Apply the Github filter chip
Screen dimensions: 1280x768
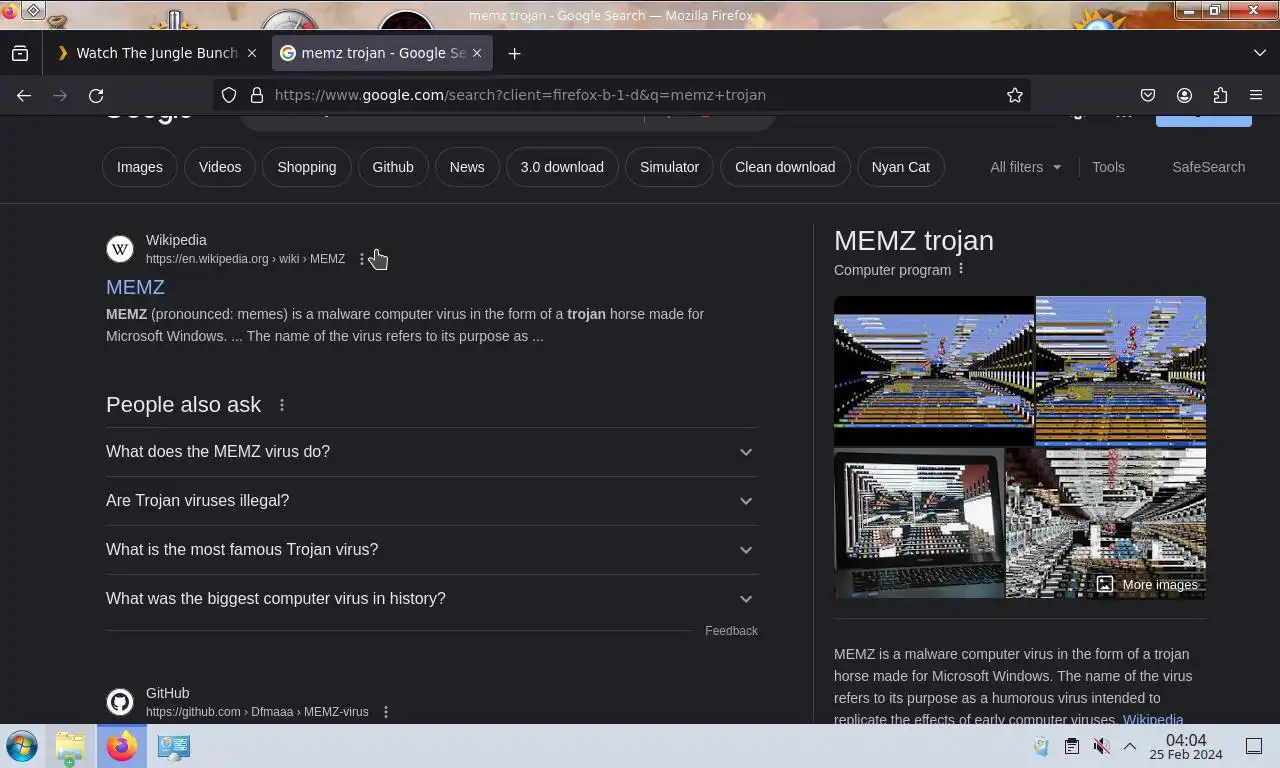pos(393,167)
